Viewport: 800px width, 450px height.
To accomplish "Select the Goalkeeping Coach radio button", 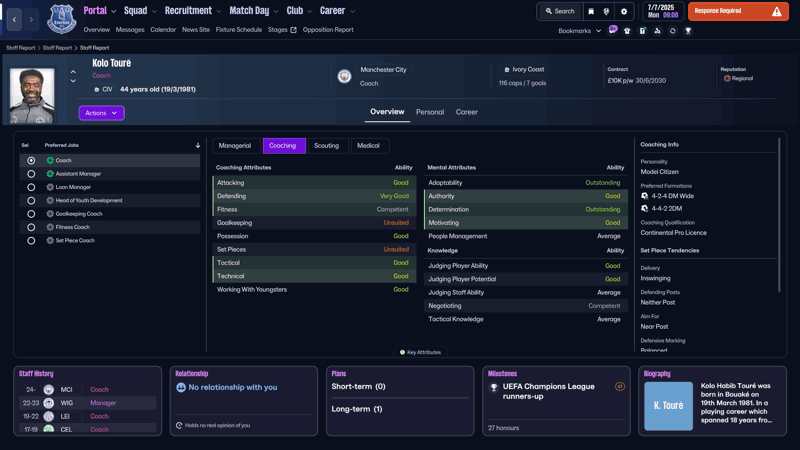I will coord(31,214).
